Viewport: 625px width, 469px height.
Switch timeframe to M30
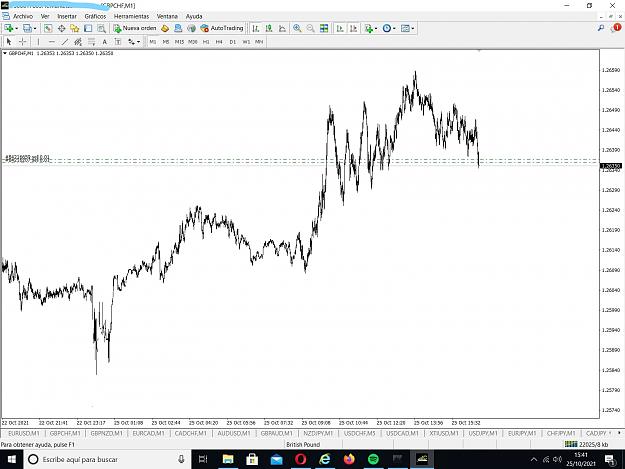tap(193, 42)
